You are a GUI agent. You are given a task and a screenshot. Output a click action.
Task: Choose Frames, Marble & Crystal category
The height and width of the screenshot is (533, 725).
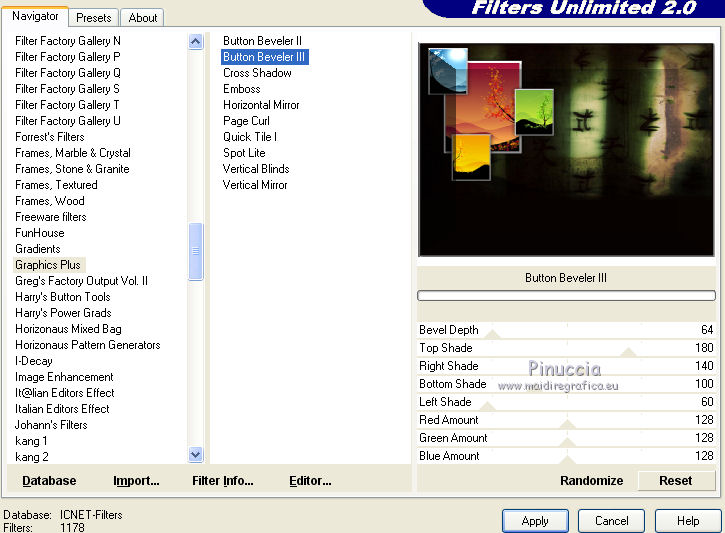point(73,153)
